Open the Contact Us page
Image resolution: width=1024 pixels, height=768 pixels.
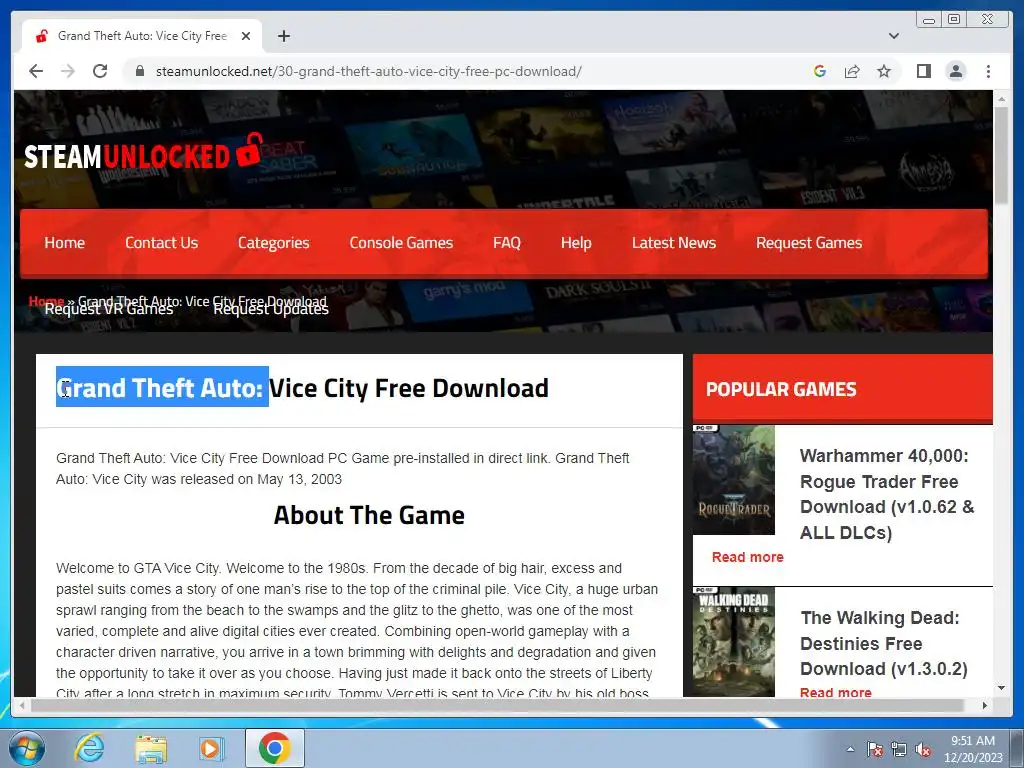point(161,243)
